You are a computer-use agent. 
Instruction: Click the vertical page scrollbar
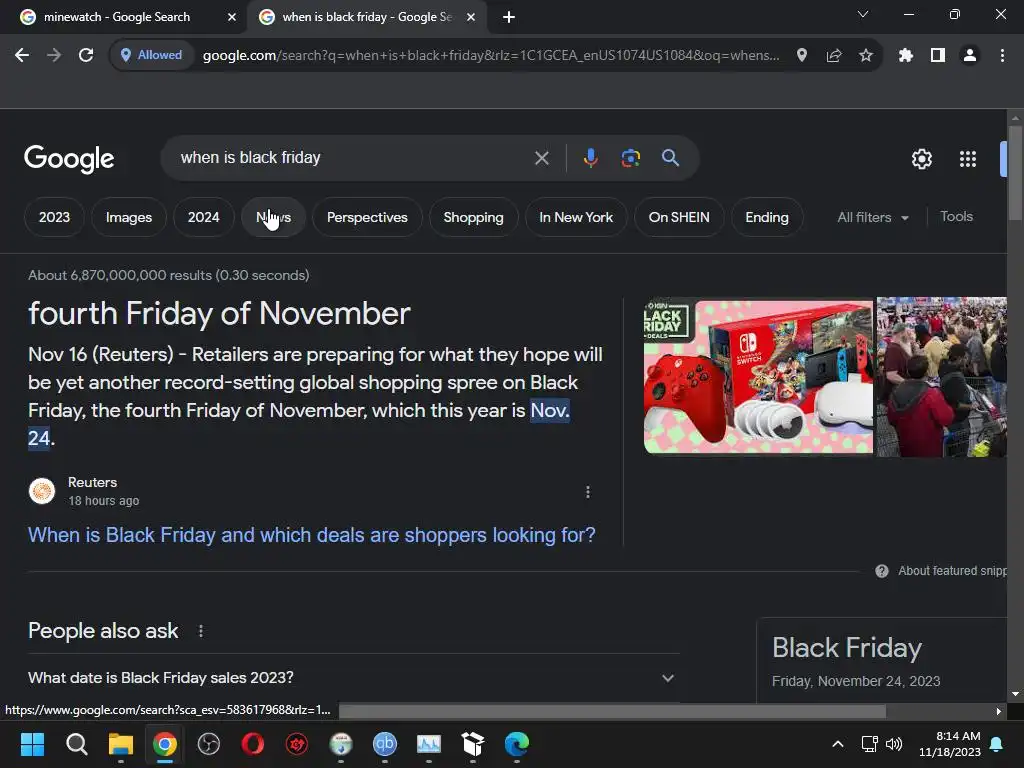1014,173
